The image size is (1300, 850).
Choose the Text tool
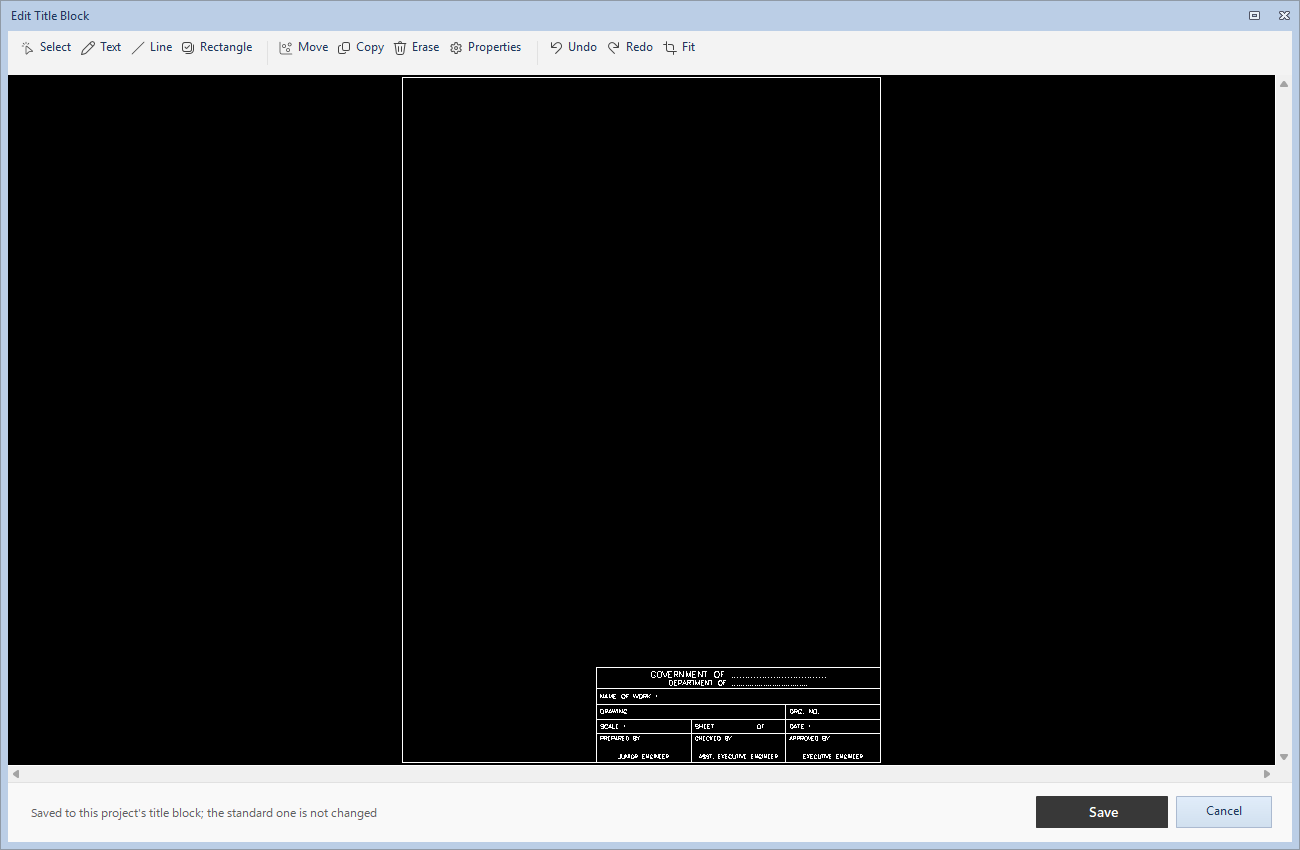point(101,47)
